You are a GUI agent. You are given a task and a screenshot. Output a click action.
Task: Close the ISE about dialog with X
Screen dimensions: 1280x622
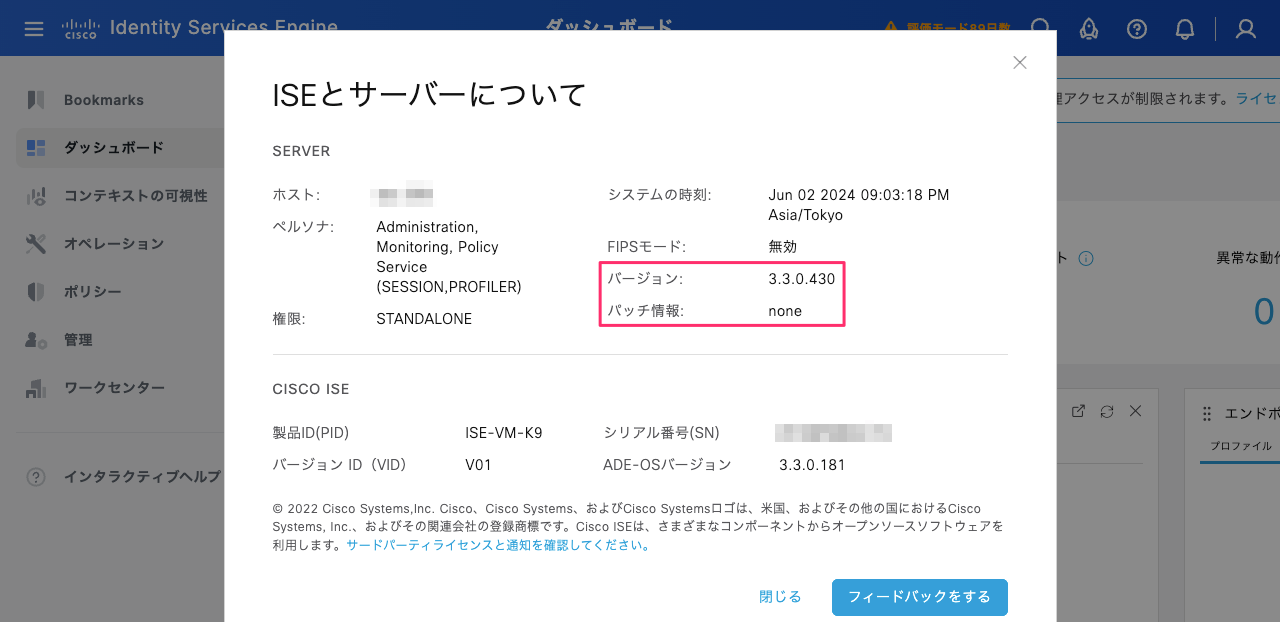coord(1020,62)
